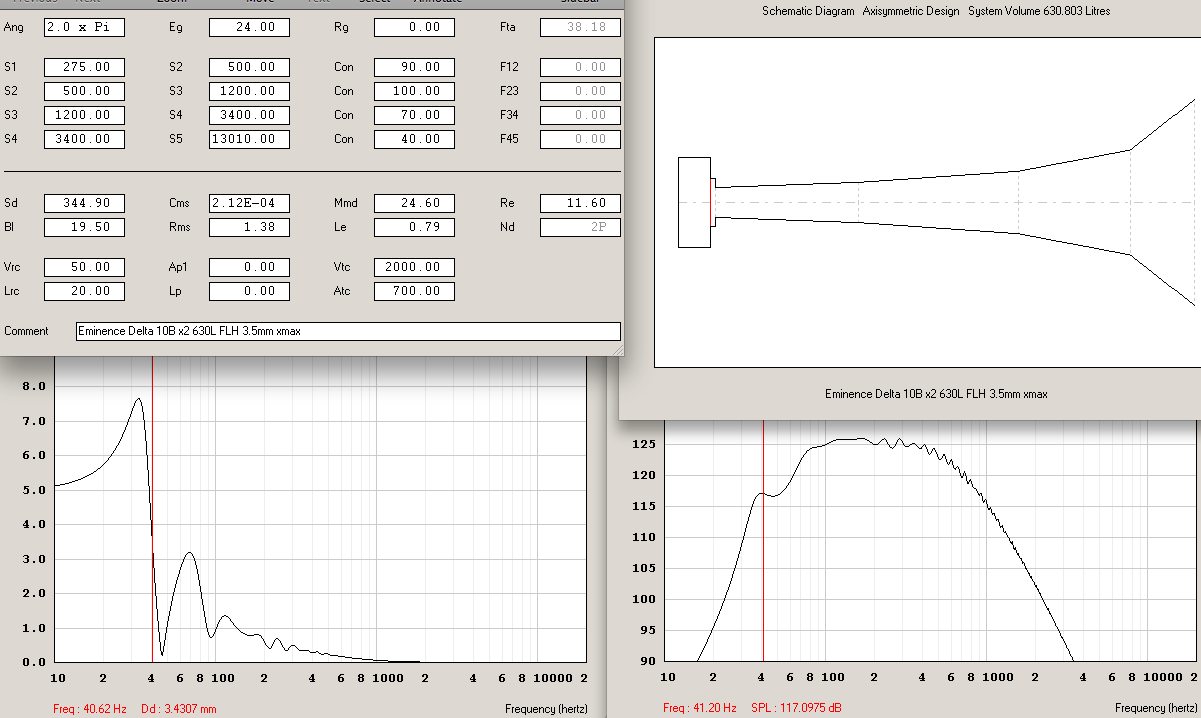
Task: Click the red driver diaphragm in schematic
Action: coord(713,202)
